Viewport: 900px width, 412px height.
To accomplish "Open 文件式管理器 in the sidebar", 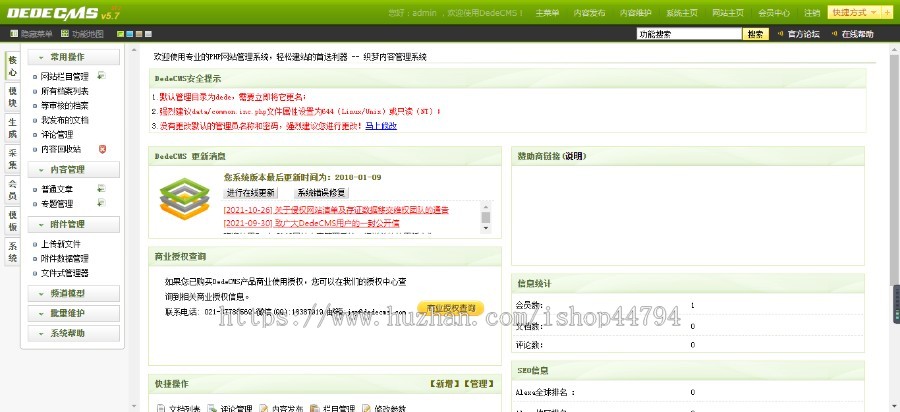I will pos(64,273).
